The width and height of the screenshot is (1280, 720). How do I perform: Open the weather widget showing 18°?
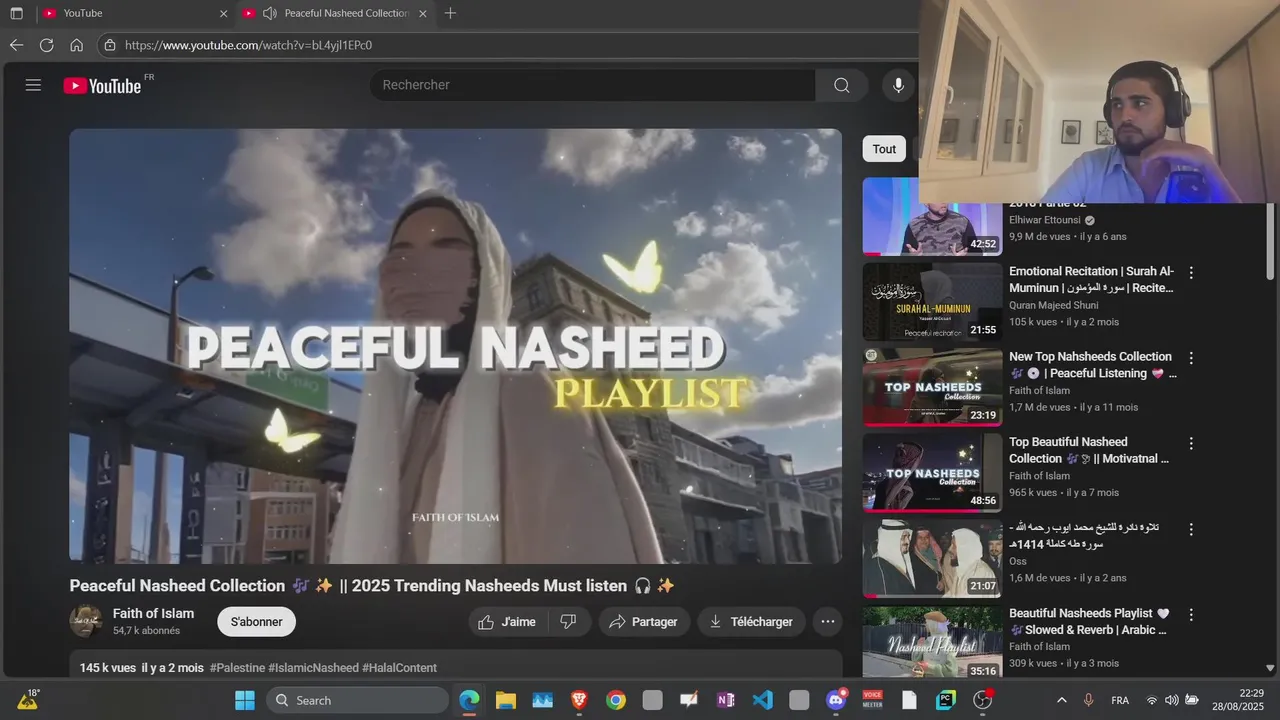(28, 699)
